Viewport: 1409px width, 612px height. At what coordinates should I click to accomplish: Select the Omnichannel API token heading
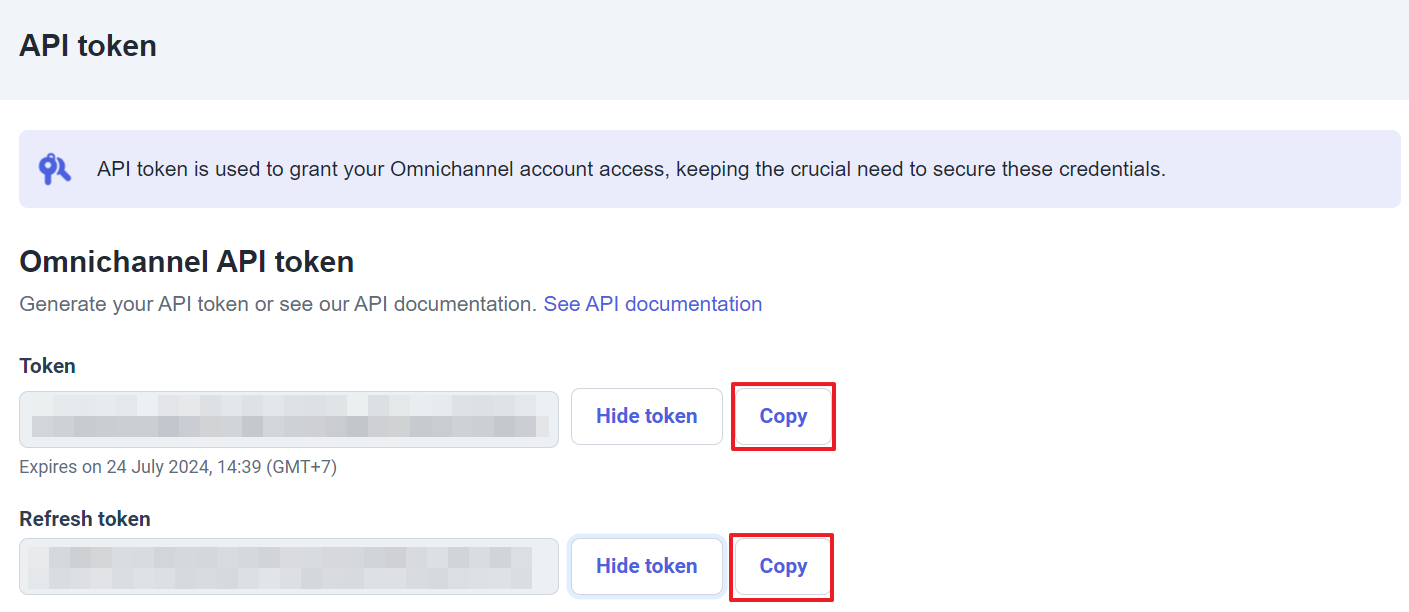coord(187,262)
